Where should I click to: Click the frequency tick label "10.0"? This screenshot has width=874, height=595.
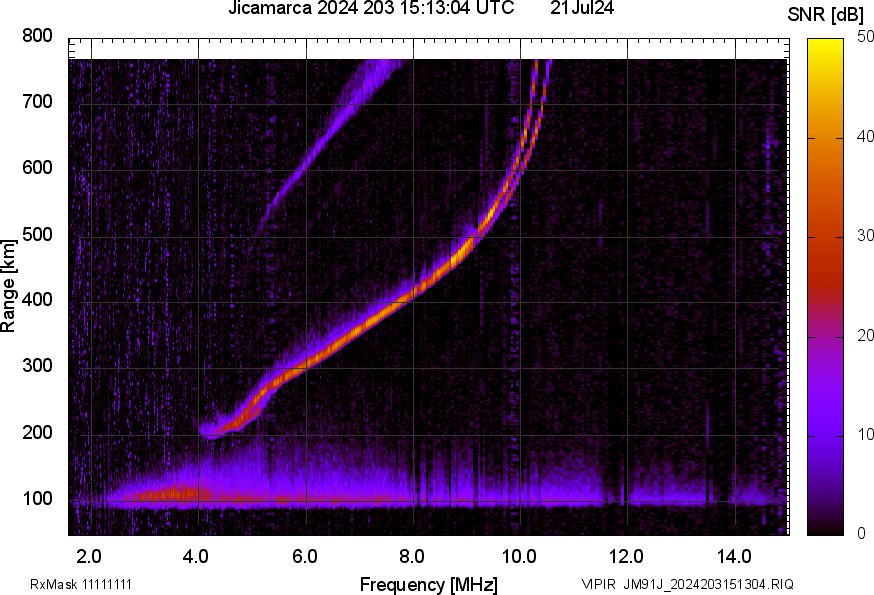pyautogui.click(x=519, y=557)
